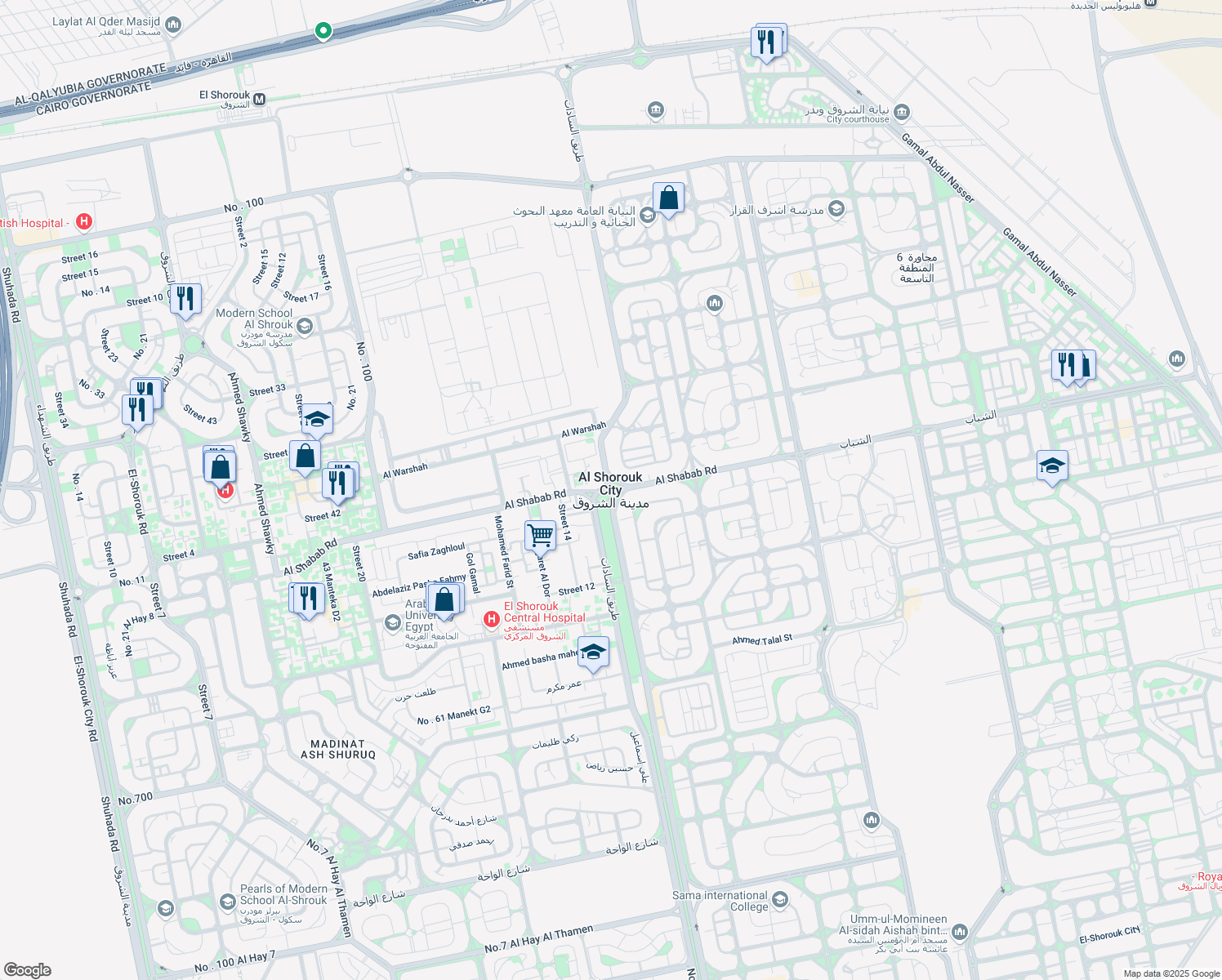
Task: Select the Sama international College icon
Action: tap(780, 900)
